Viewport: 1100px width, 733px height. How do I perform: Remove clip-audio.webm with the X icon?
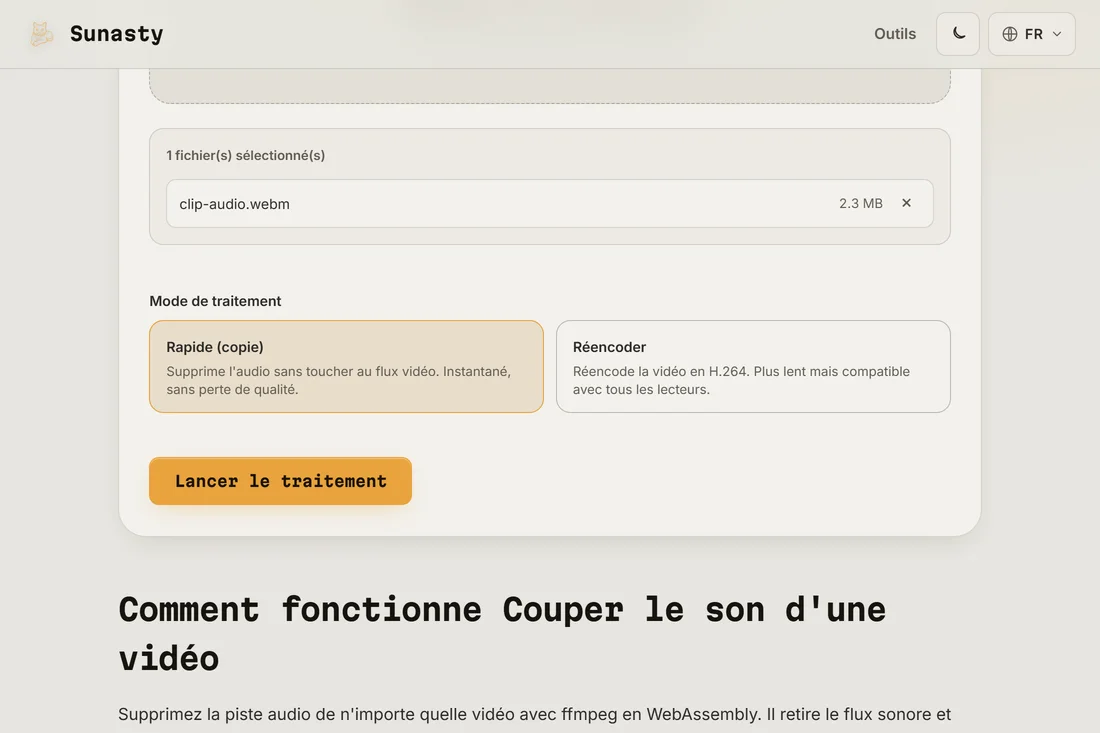pos(906,203)
